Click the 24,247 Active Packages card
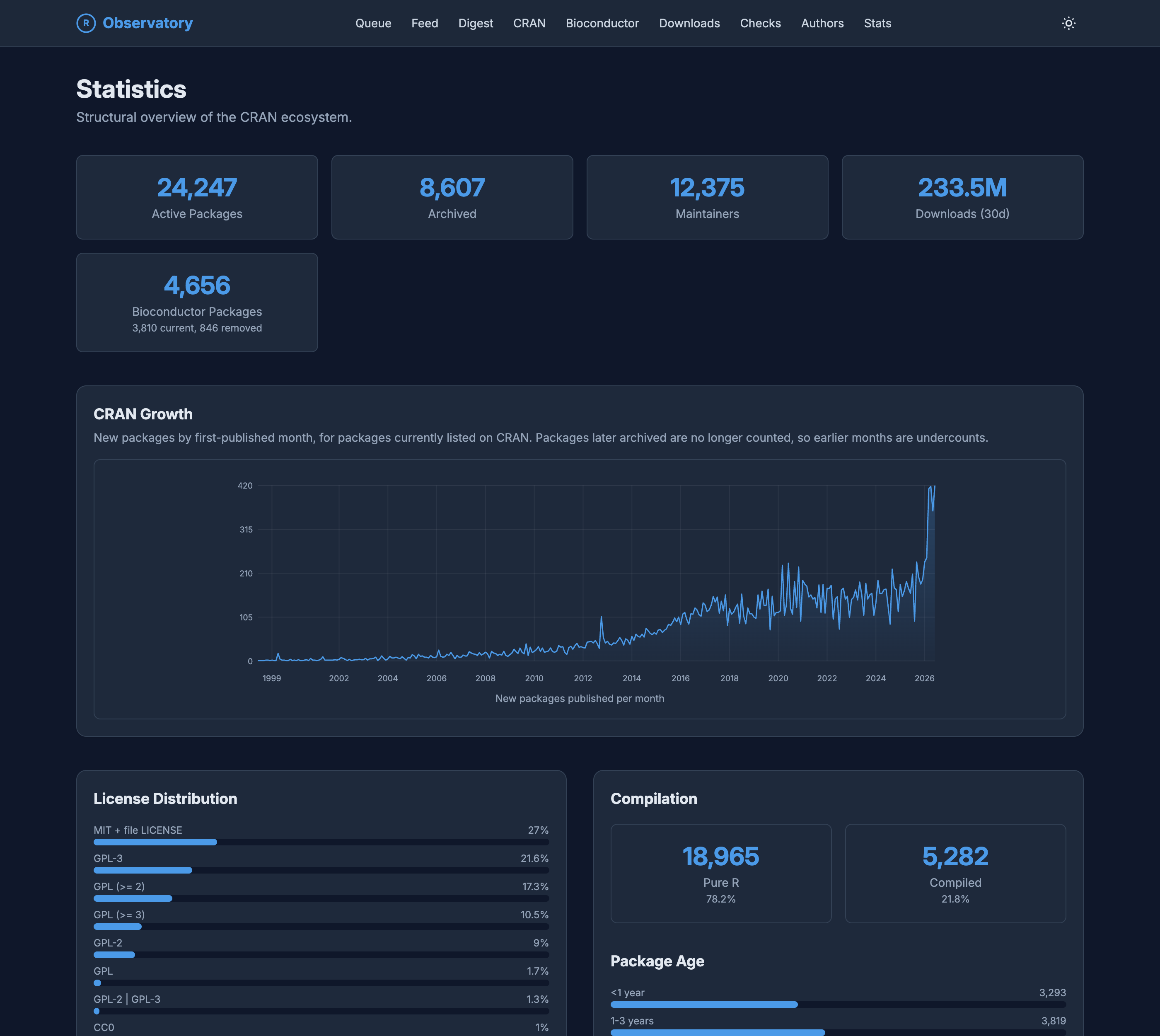Image resolution: width=1160 pixels, height=1036 pixels. 197,197
